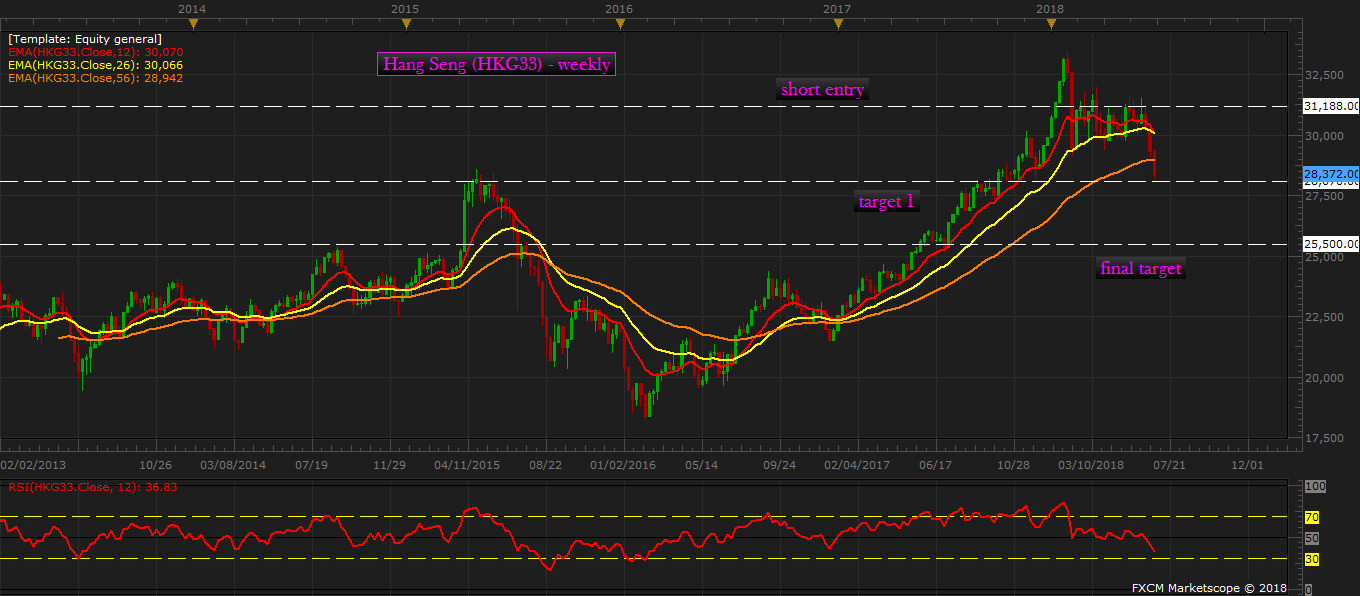Click the RSI 30 oversold level tag
Screen dimensions: 1360x596
coord(1312,559)
